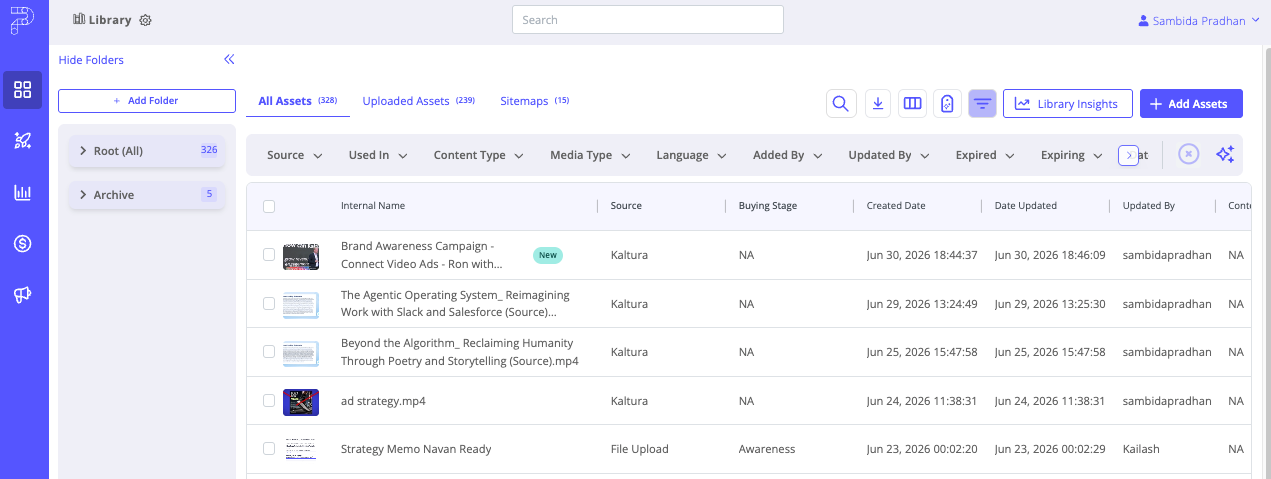
Task: Open the megaphone announcements icon in sidebar
Action: pyautogui.click(x=23, y=294)
